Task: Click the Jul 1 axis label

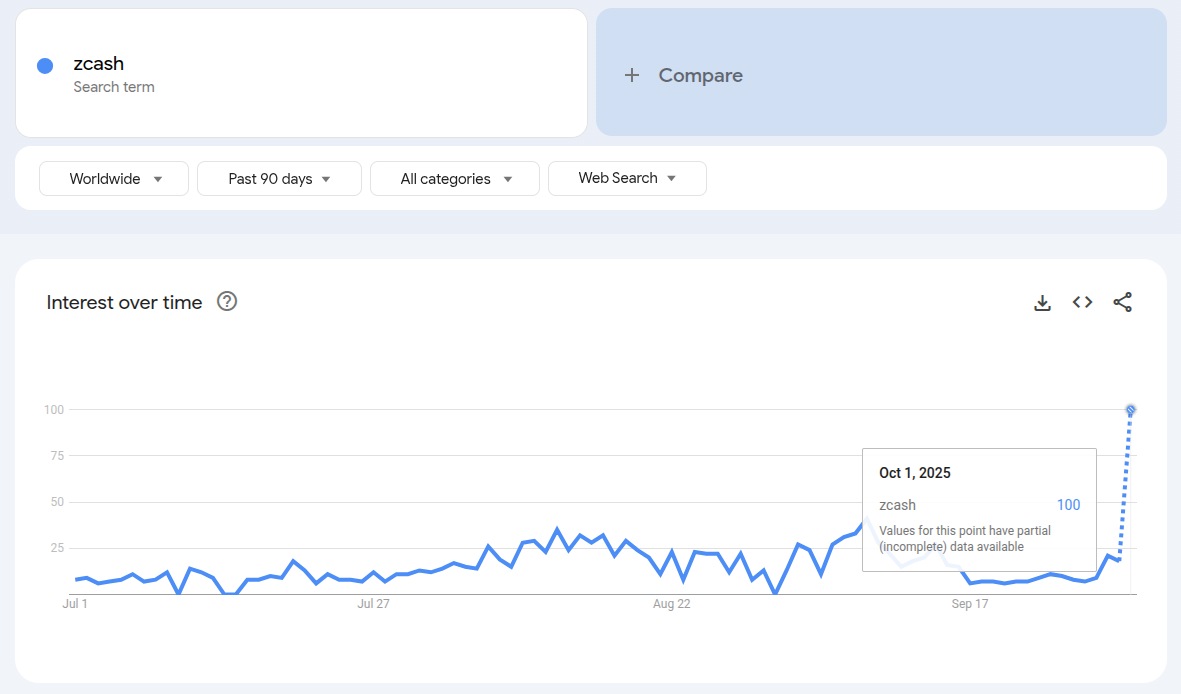Action: click(x=75, y=604)
